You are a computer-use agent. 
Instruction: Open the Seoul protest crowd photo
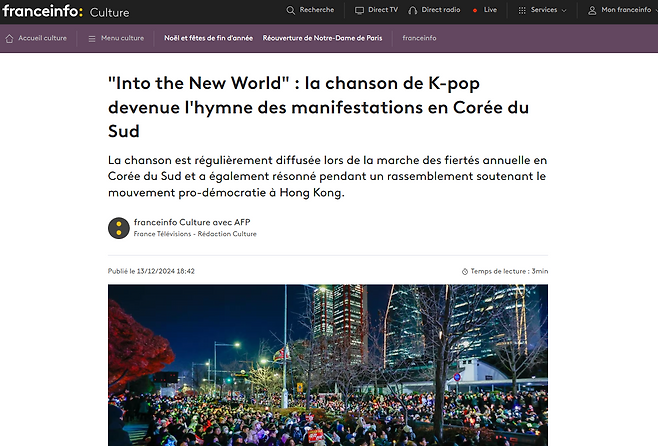(328, 365)
